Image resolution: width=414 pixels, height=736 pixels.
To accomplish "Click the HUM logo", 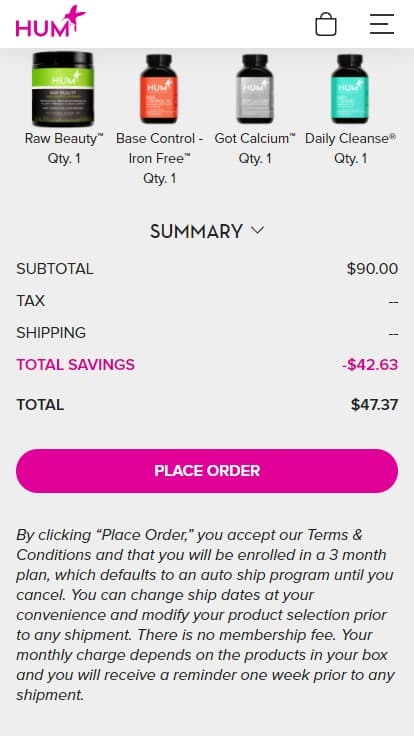I will click(51, 22).
